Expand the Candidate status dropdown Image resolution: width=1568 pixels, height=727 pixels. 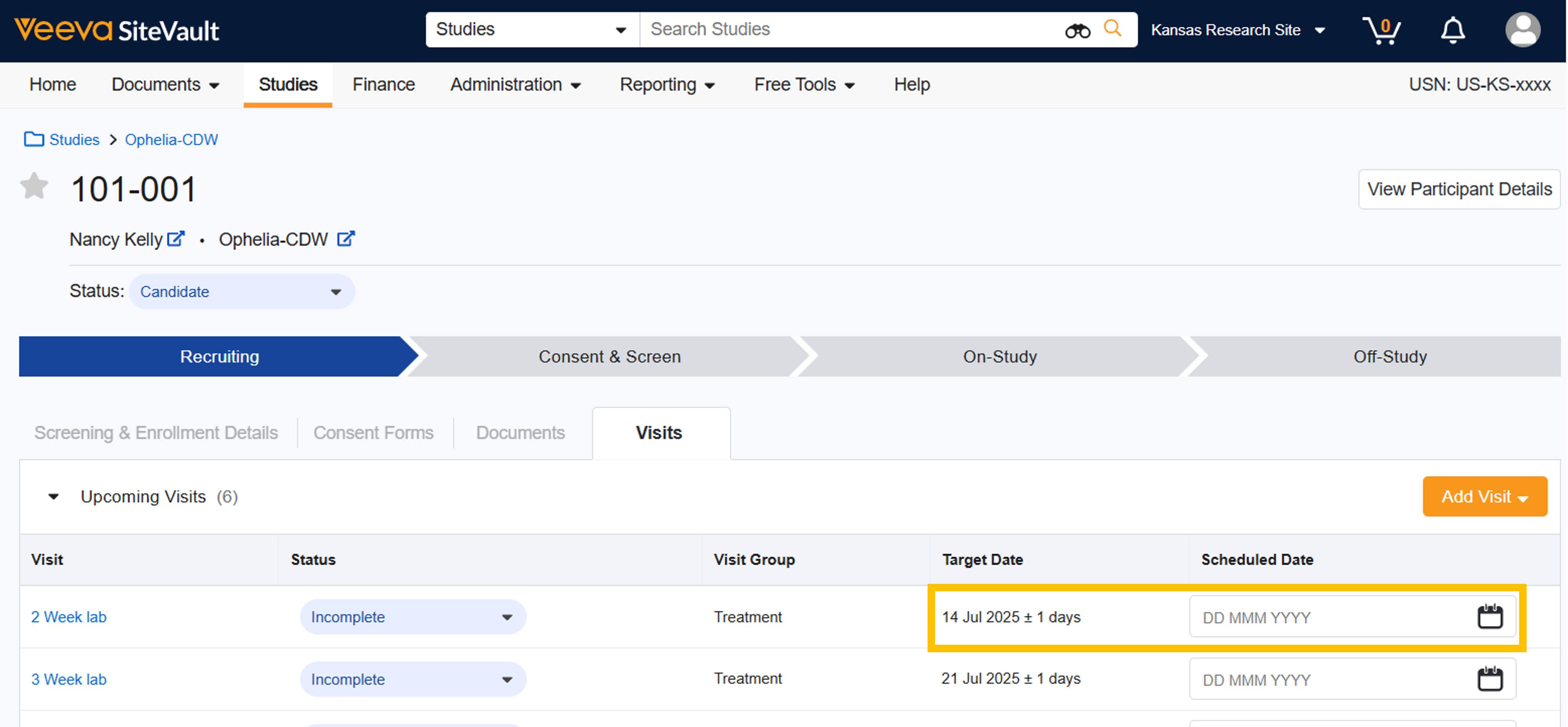[242, 291]
